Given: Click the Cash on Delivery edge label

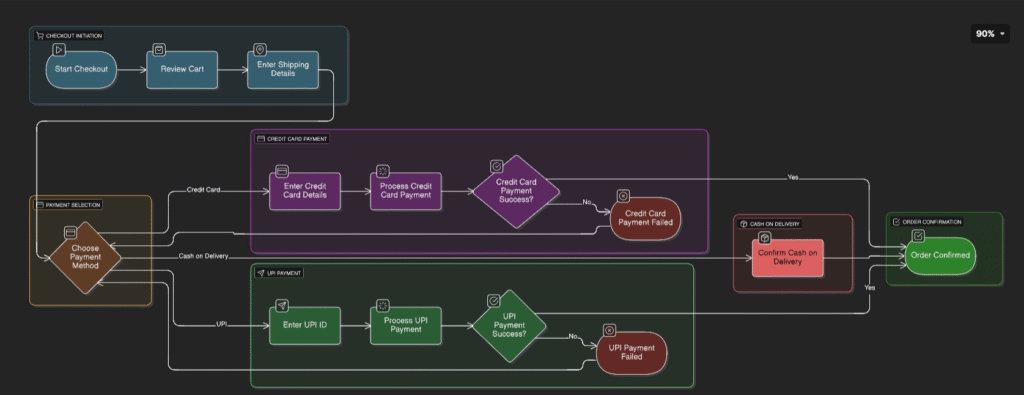Looking at the screenshot, I should (203, 256).
